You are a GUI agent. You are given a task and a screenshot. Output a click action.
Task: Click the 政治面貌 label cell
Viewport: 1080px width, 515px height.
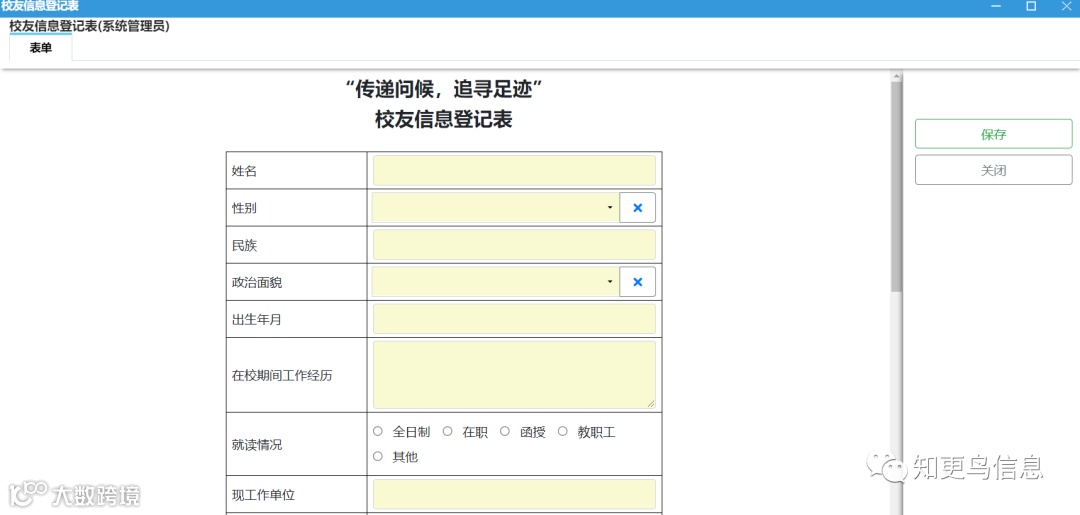point(296,282)
